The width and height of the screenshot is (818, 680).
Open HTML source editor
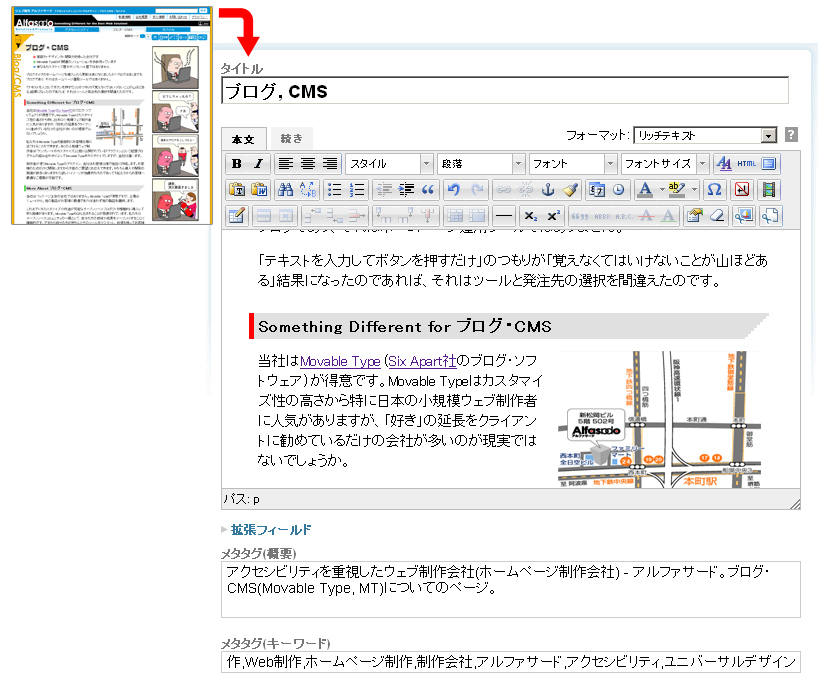(747, 164)
